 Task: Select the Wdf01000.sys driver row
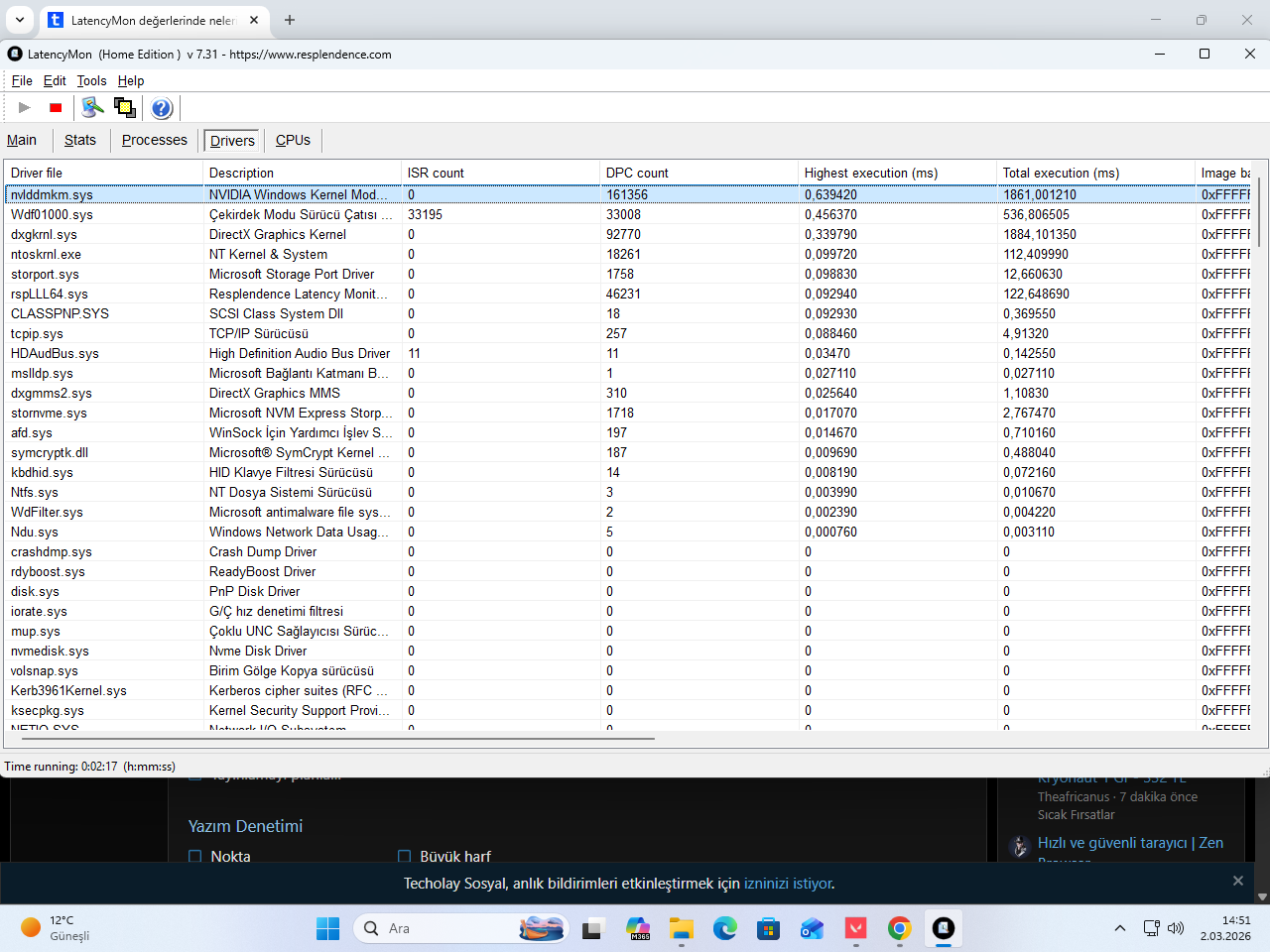point(627,214)
